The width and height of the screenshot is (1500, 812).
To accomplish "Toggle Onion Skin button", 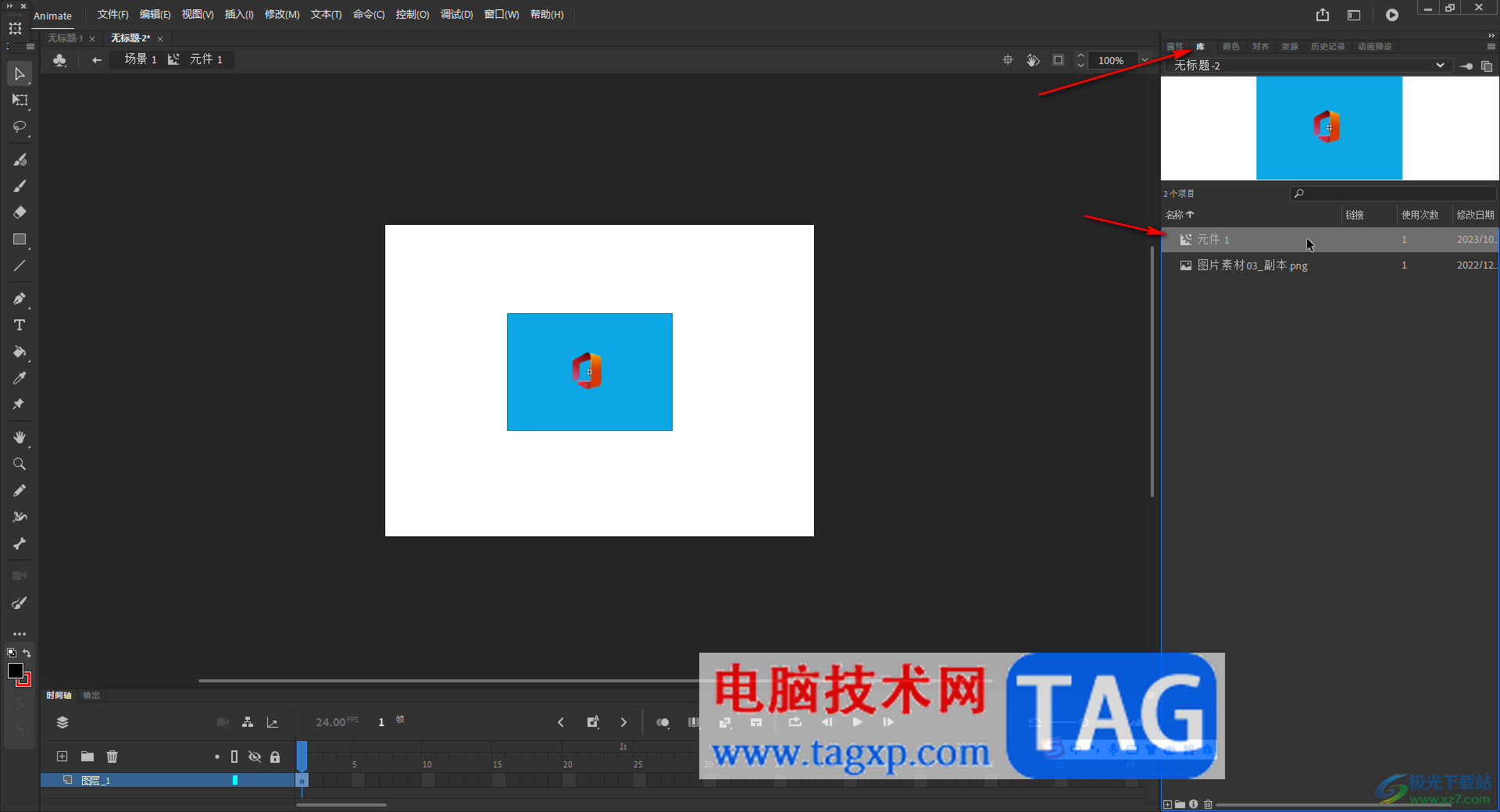I will pyautogui.click(x=662, y=722).
